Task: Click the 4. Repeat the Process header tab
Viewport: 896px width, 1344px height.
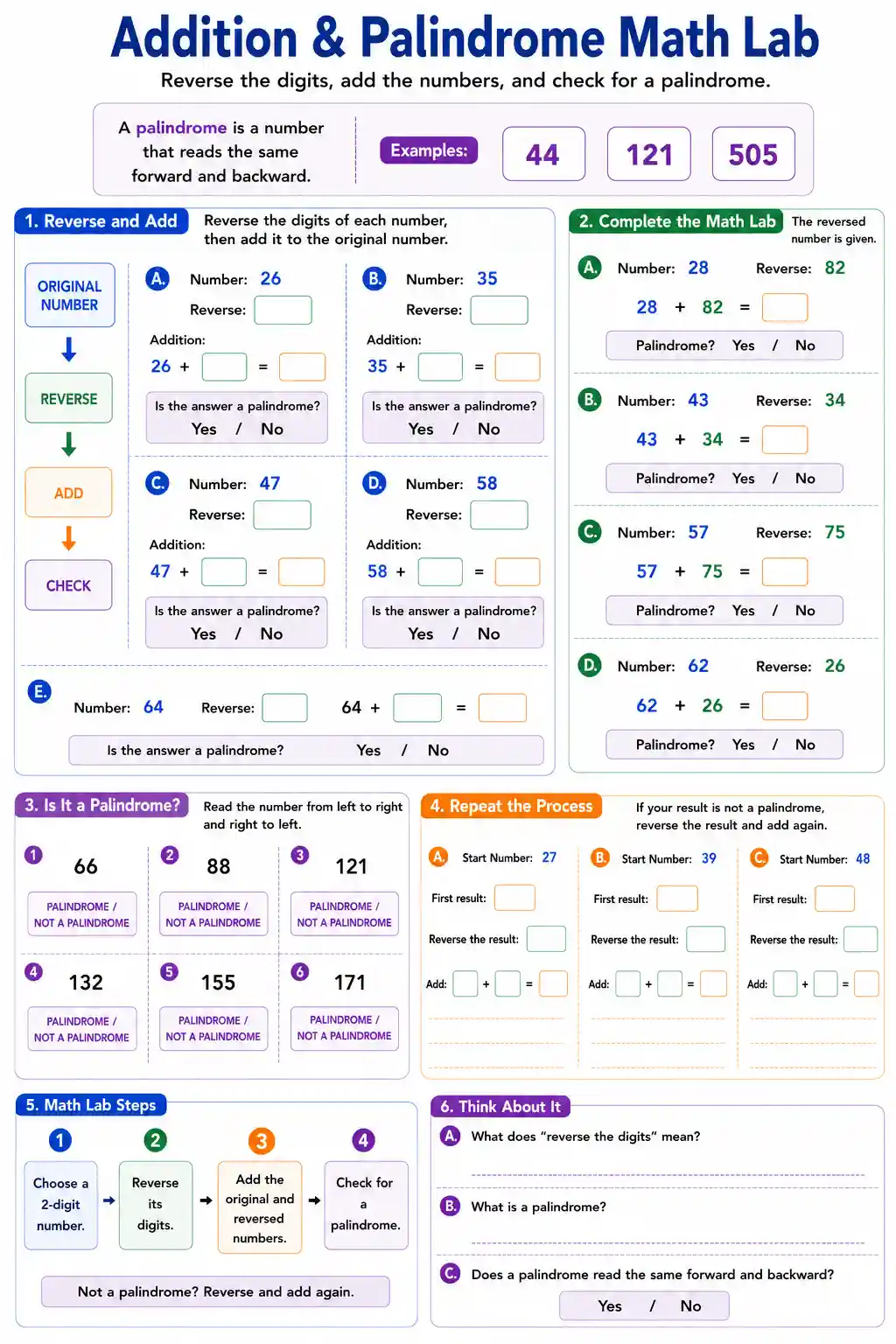Action: point(512,806)
